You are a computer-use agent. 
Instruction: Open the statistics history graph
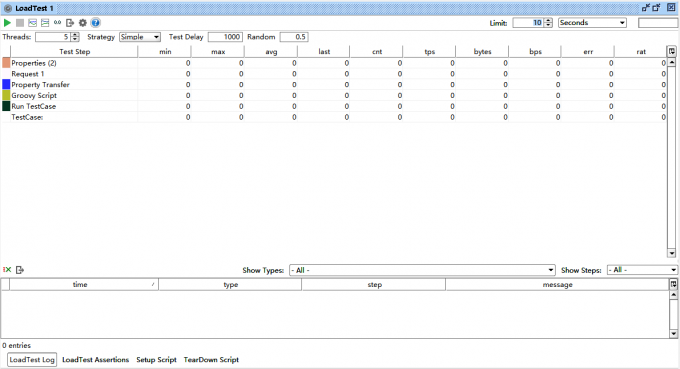click(x=45, y=23)
